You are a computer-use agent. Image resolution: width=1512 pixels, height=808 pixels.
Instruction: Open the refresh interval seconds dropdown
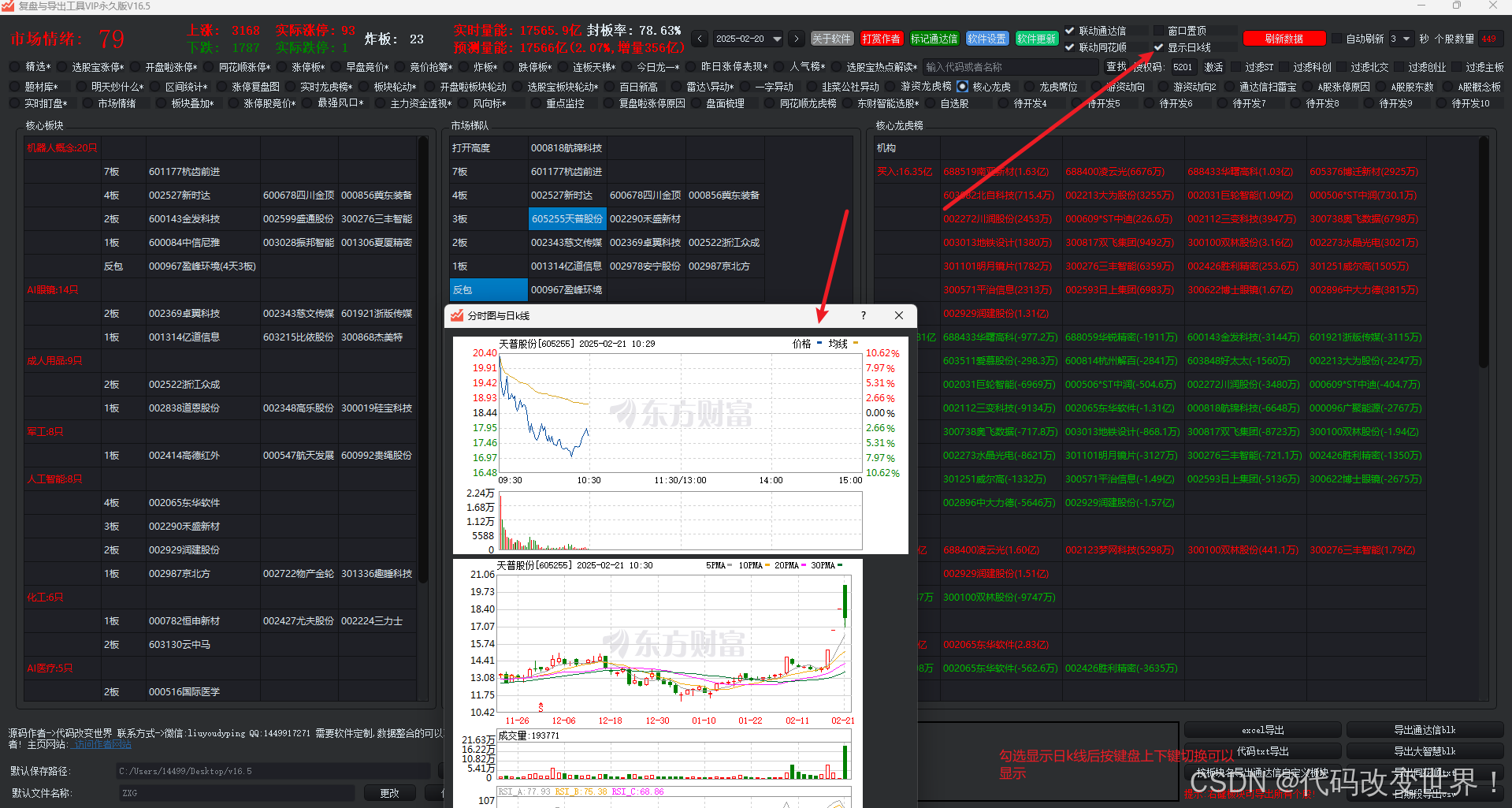click(x=1401, y=39)
